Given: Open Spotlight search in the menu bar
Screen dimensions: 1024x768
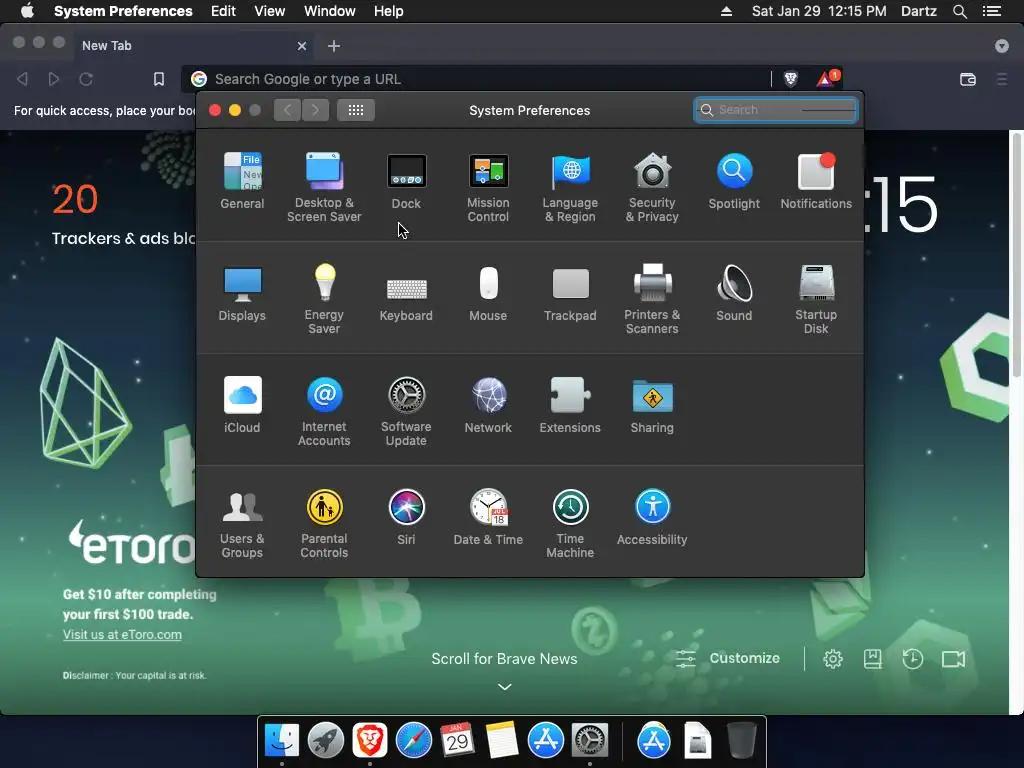Looking at the screenshot, I should coord(960,11).
